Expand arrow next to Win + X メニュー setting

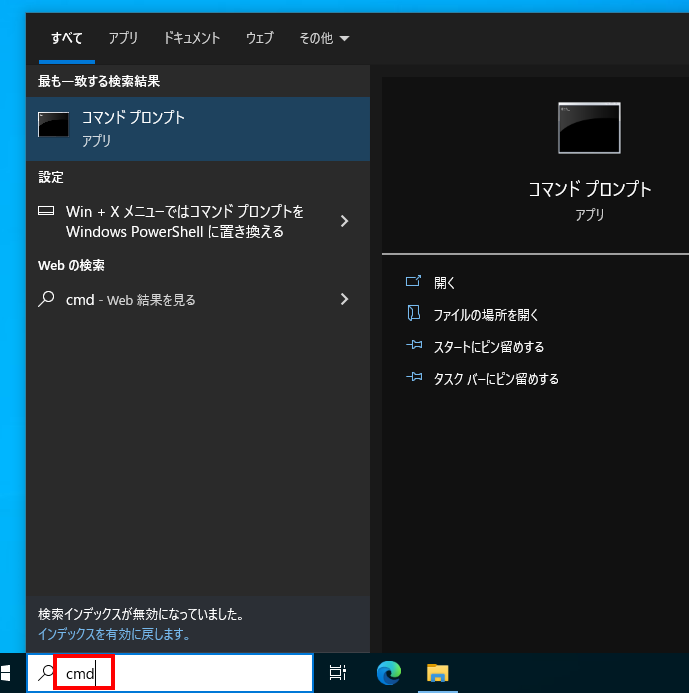[x=344, y=221]
